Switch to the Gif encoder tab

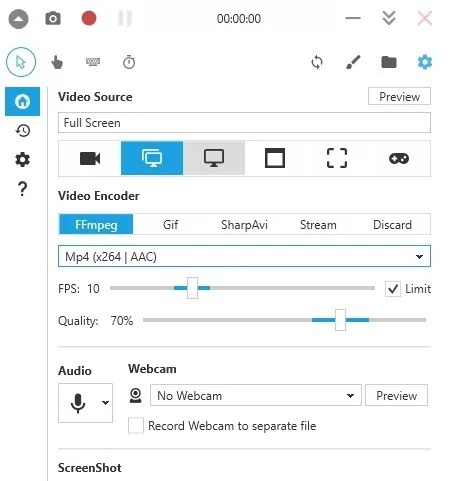[x=170, y=224]
